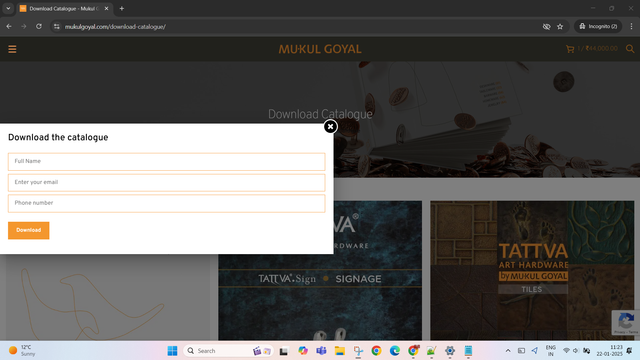Open network Wi-Fi tray icon
The width and height of the screenshot is (640, 360).
coord(566,351)
